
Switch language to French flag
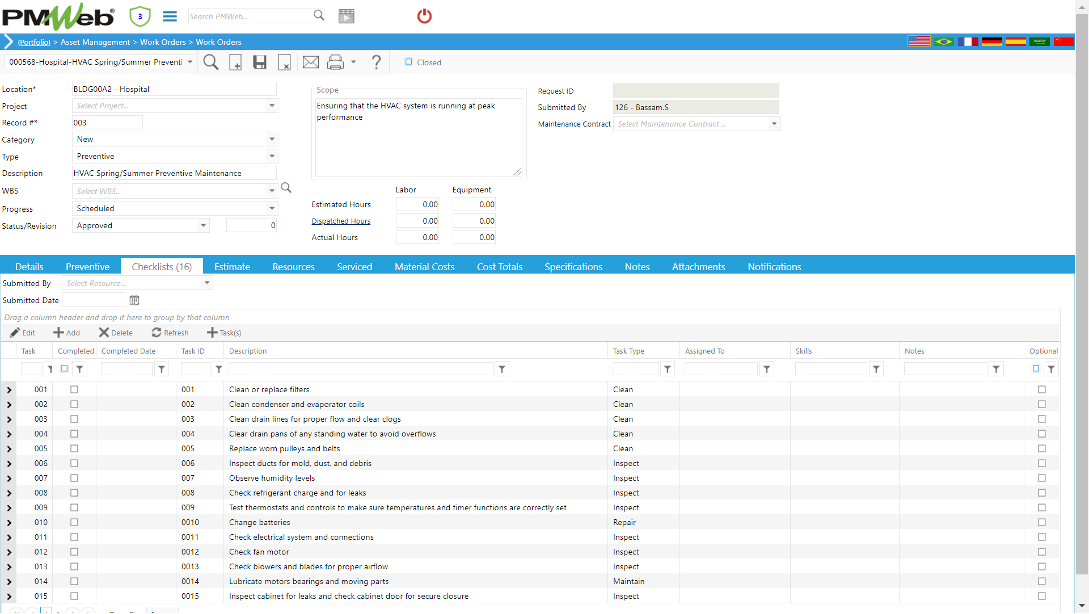click(967, 42)
